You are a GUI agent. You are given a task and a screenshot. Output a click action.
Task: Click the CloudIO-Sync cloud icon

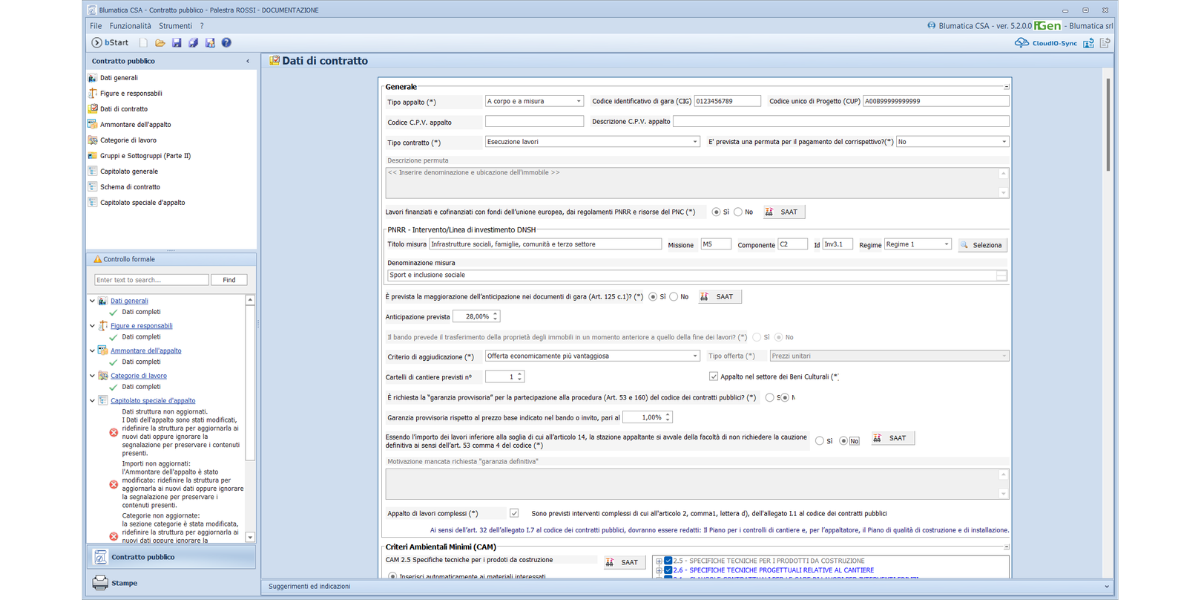click(x=1021, y=43)
